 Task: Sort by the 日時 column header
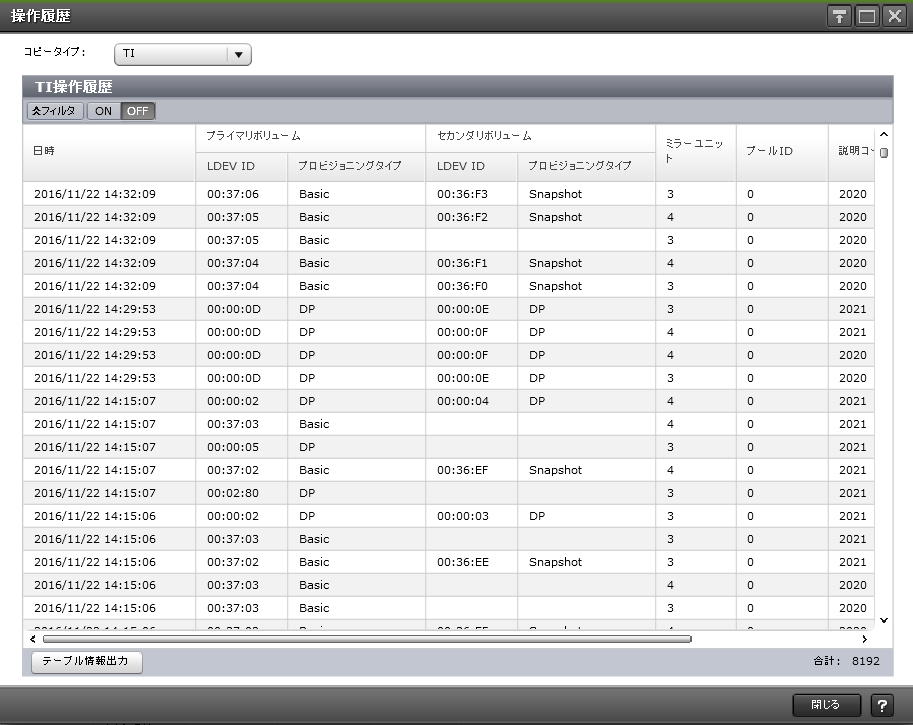pyautogui.click(x=109, y=151)
